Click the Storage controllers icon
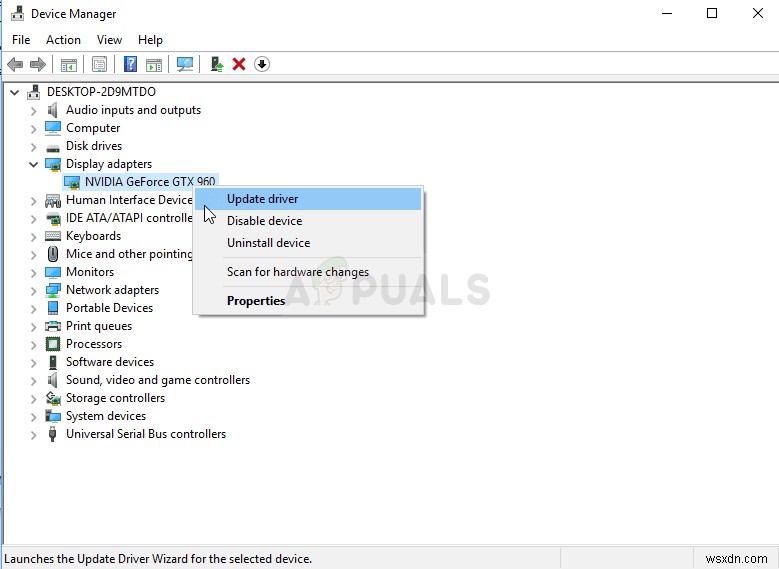Viewport: 779px width, 569px height. point(53,398)
